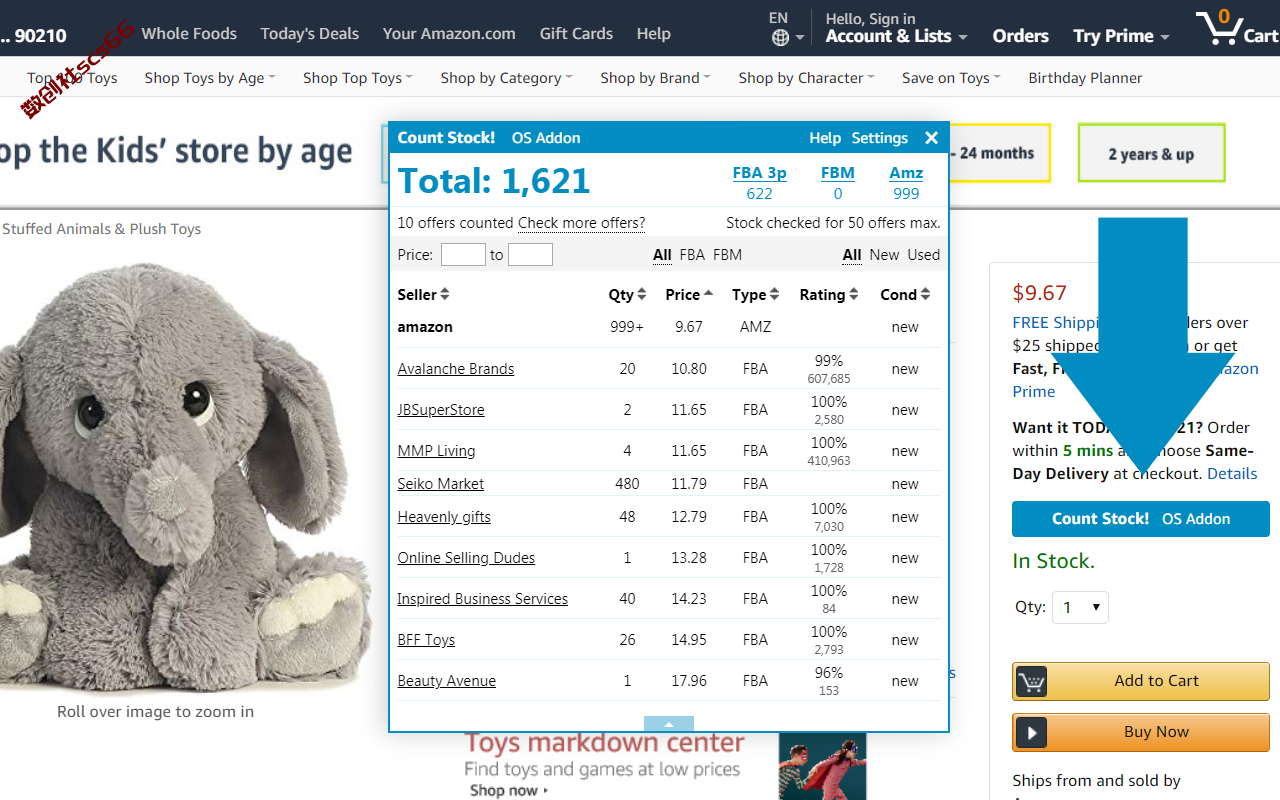This screenshot has width=1280, height=800.
Task: Open Toys markdown center Shop now
Action: [x=509, y=791]
